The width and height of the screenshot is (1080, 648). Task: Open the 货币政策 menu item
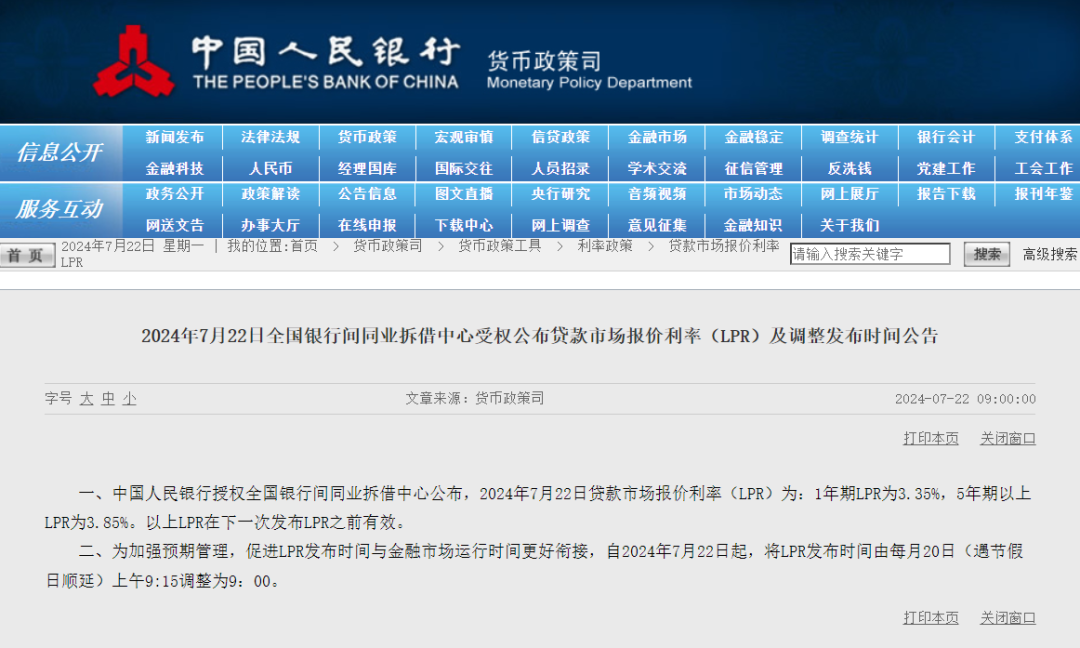(x=367, y=137)
